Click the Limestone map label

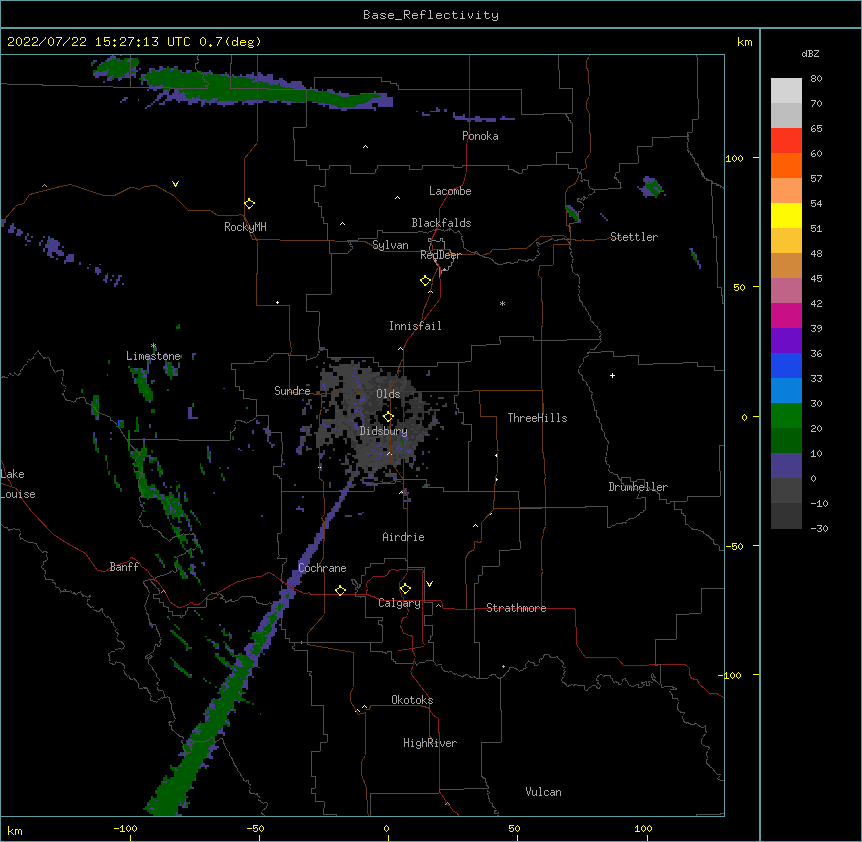153,356
